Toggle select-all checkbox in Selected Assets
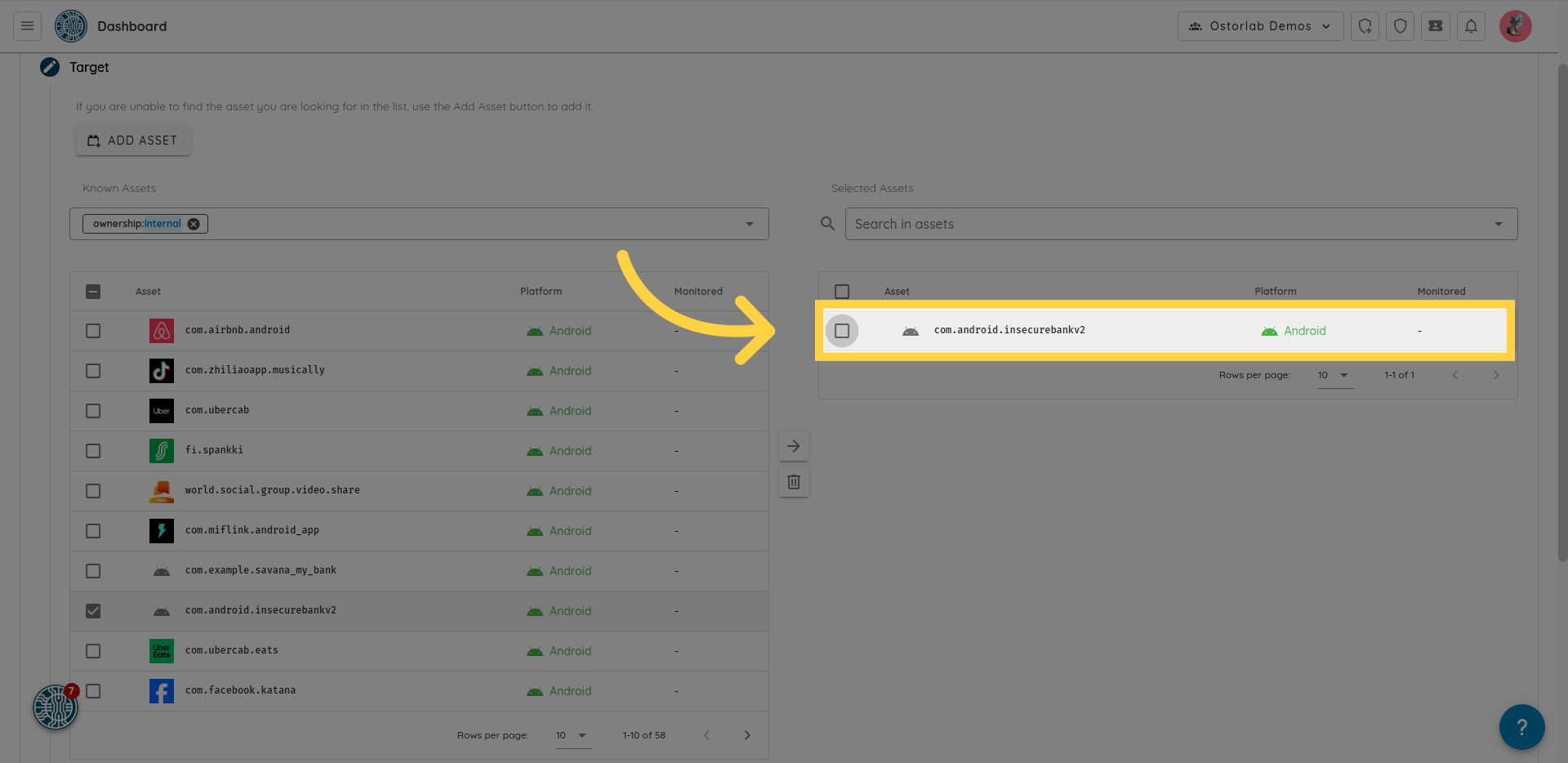Image resolution: width=1568 pixels, height=763 pixels. point(842,292)
